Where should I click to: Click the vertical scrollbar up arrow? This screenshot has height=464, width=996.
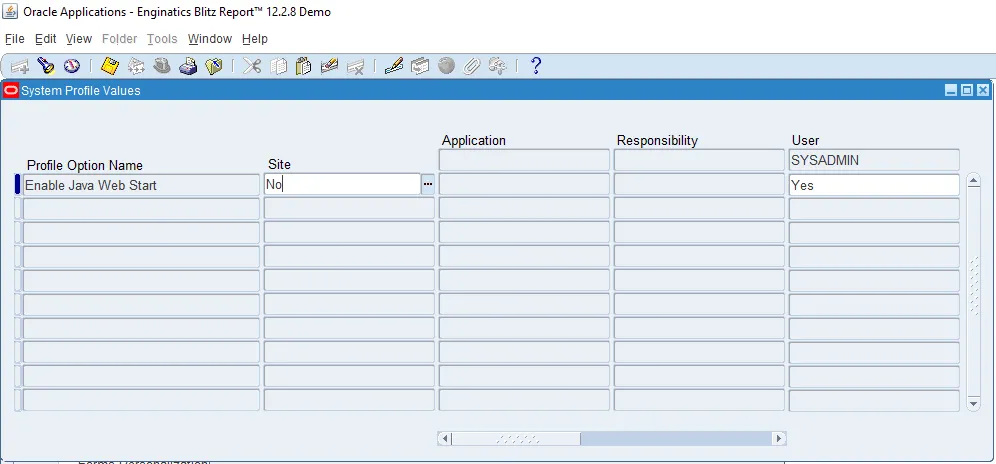coord(975,181)
